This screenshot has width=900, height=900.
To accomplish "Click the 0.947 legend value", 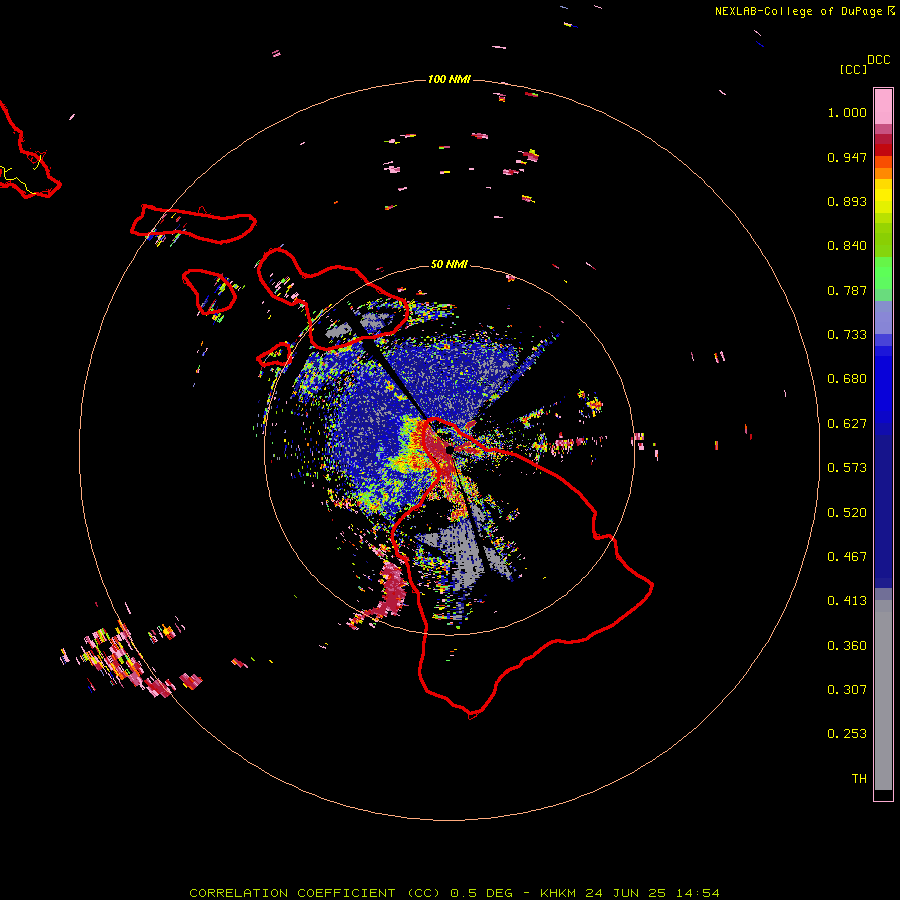I will click(x=847, y=157).
